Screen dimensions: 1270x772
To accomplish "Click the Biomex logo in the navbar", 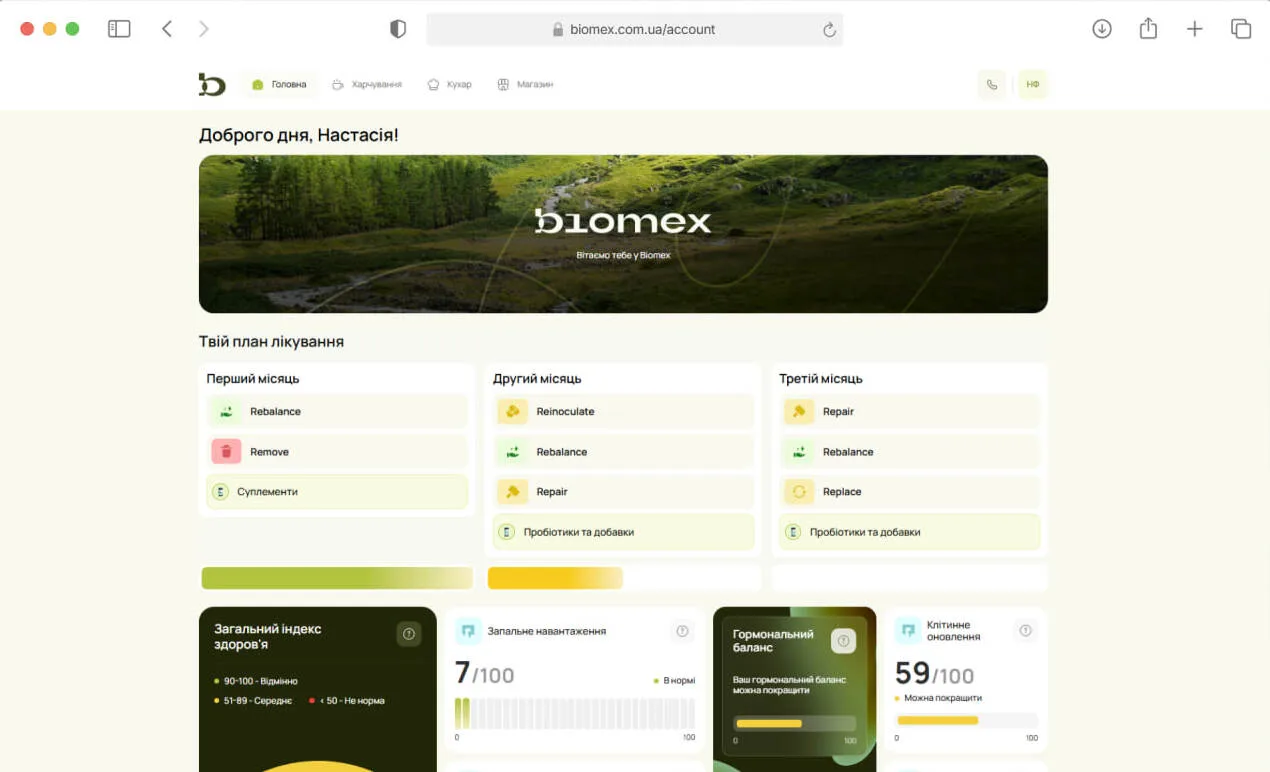I will pos(212,85).
